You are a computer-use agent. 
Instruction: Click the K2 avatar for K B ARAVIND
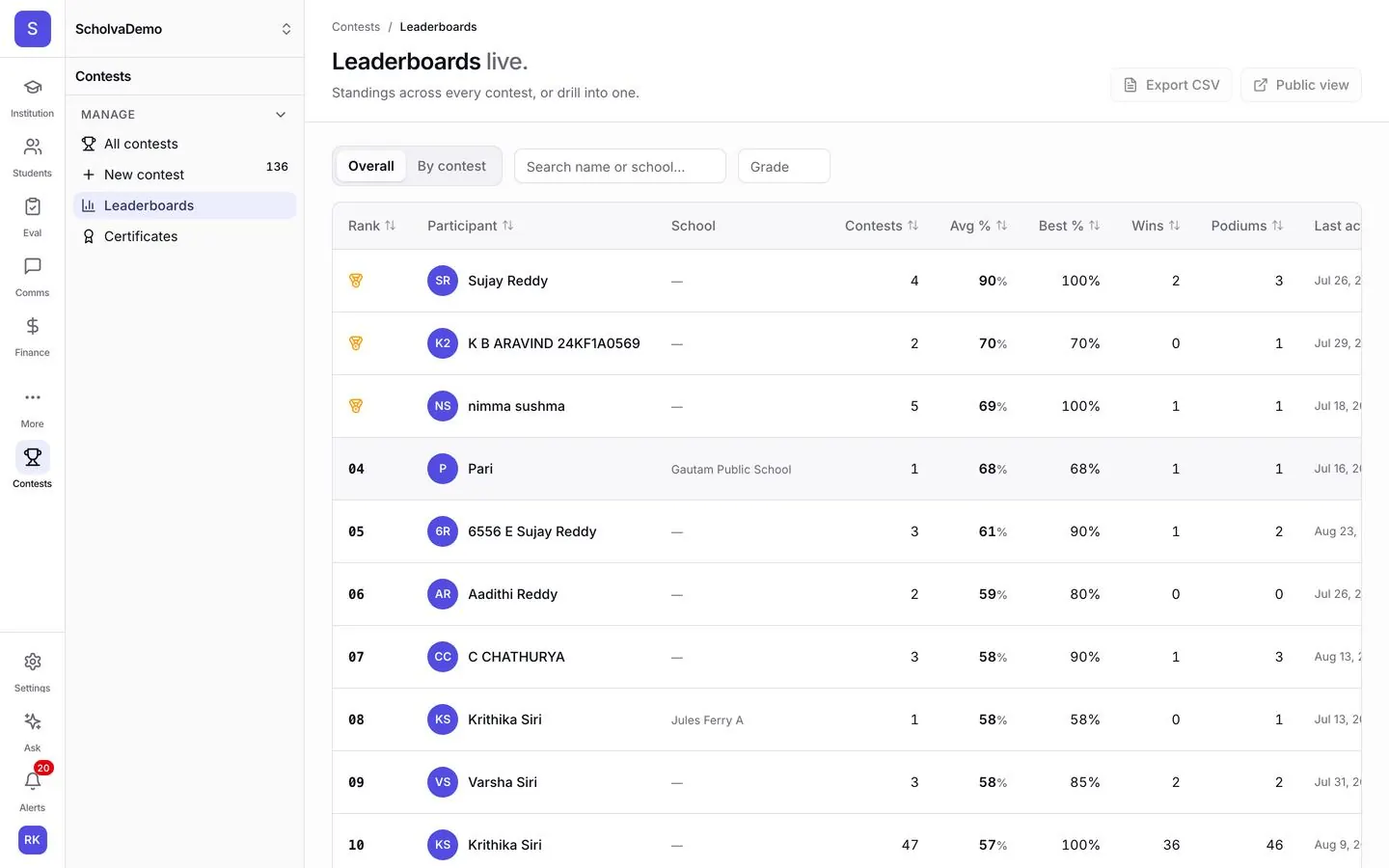click(443, 343)
